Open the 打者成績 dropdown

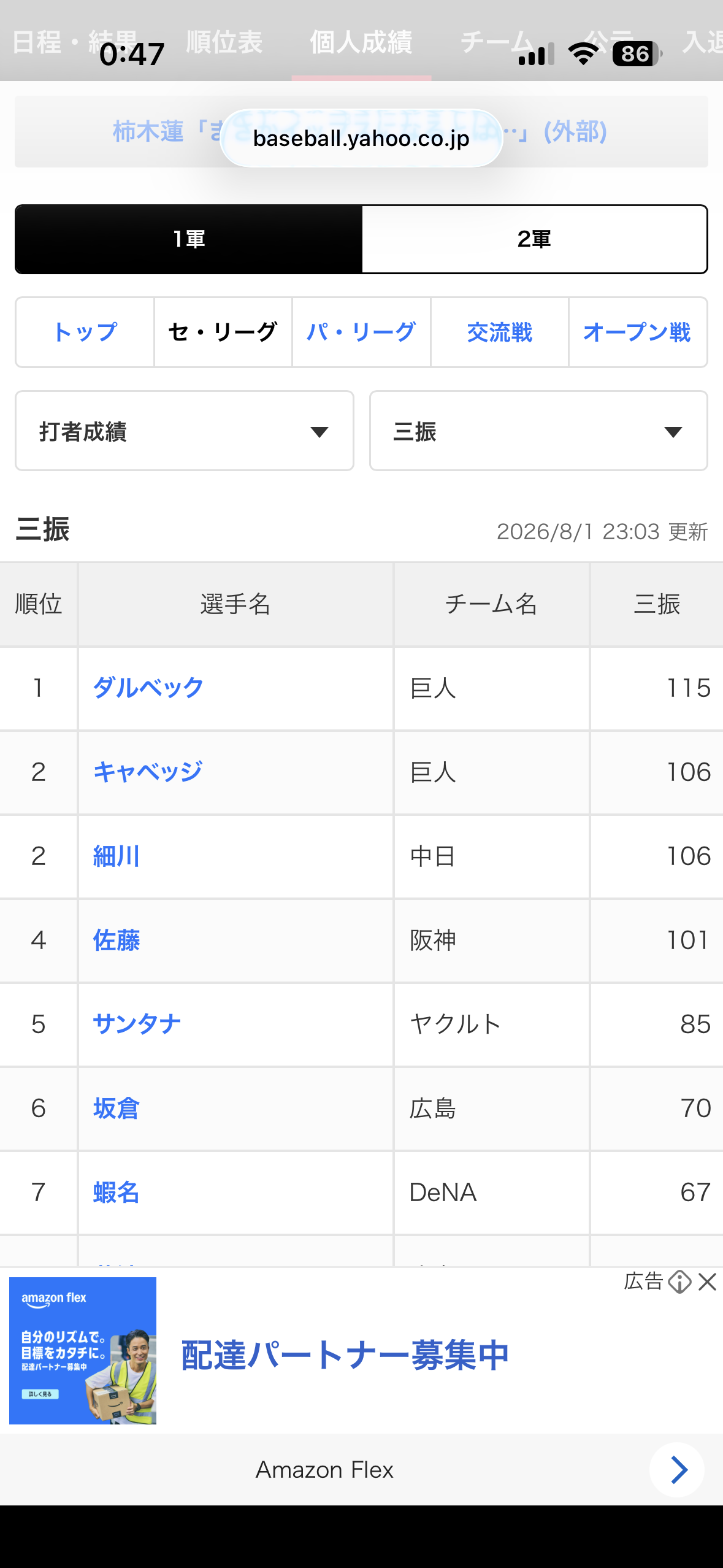click(185, 431)
